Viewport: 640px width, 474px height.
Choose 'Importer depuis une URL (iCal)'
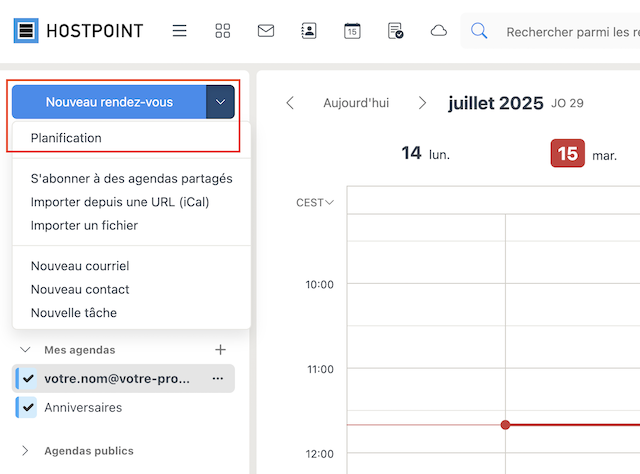[x=131, y=202]
